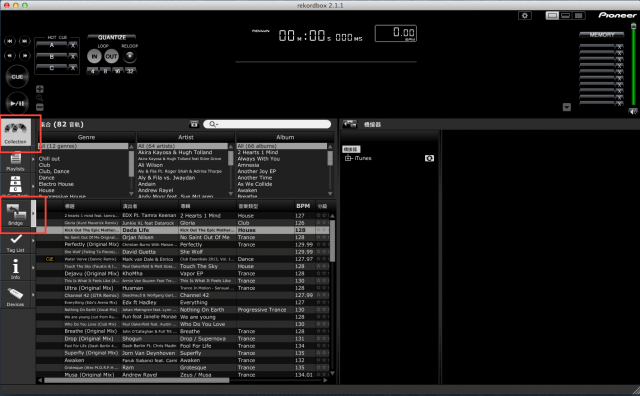
Task: Set the Loop OUT point
Action: pyautogui.click(x=111, y=56)
